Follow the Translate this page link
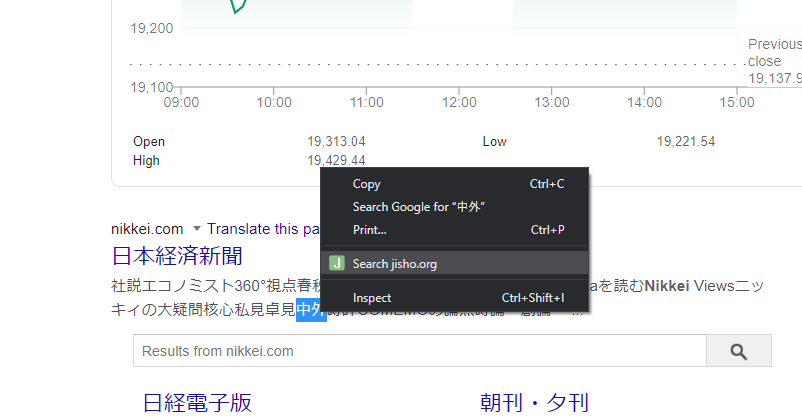This screenshot has height=419, width=802. [263, 229]
